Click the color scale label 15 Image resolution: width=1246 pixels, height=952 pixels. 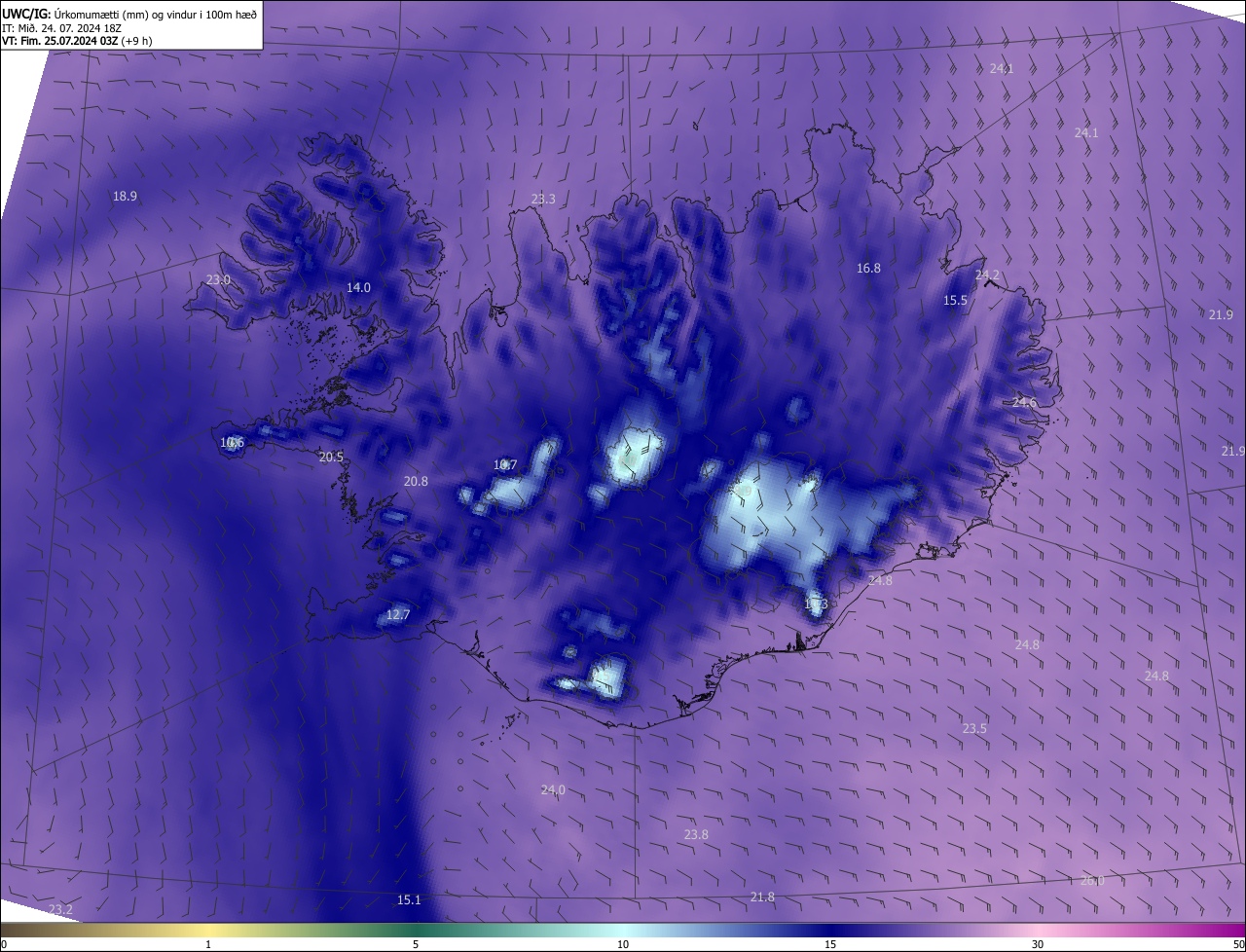click(830, 944)
